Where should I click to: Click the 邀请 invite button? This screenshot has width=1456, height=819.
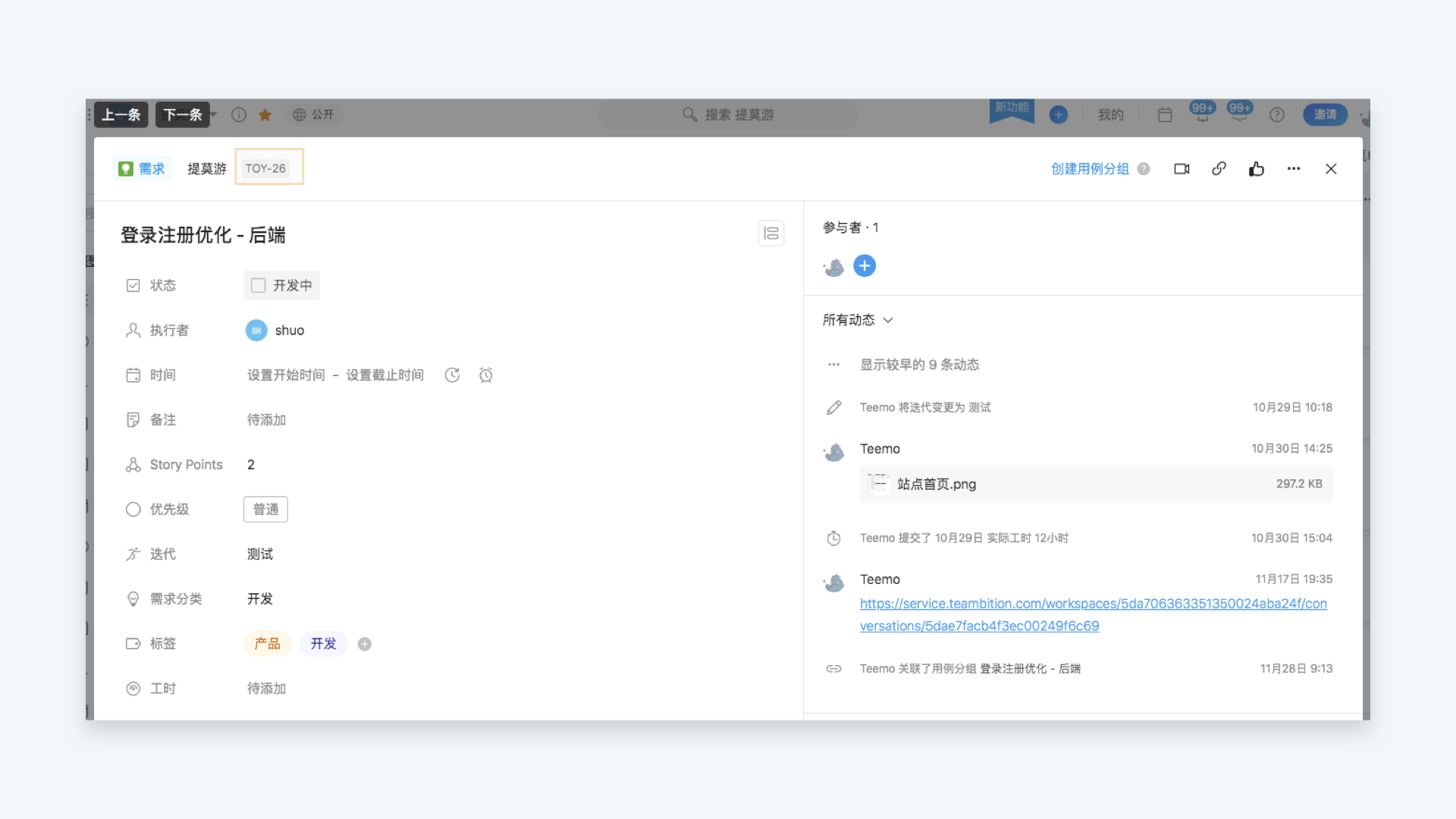(1326, 115)
